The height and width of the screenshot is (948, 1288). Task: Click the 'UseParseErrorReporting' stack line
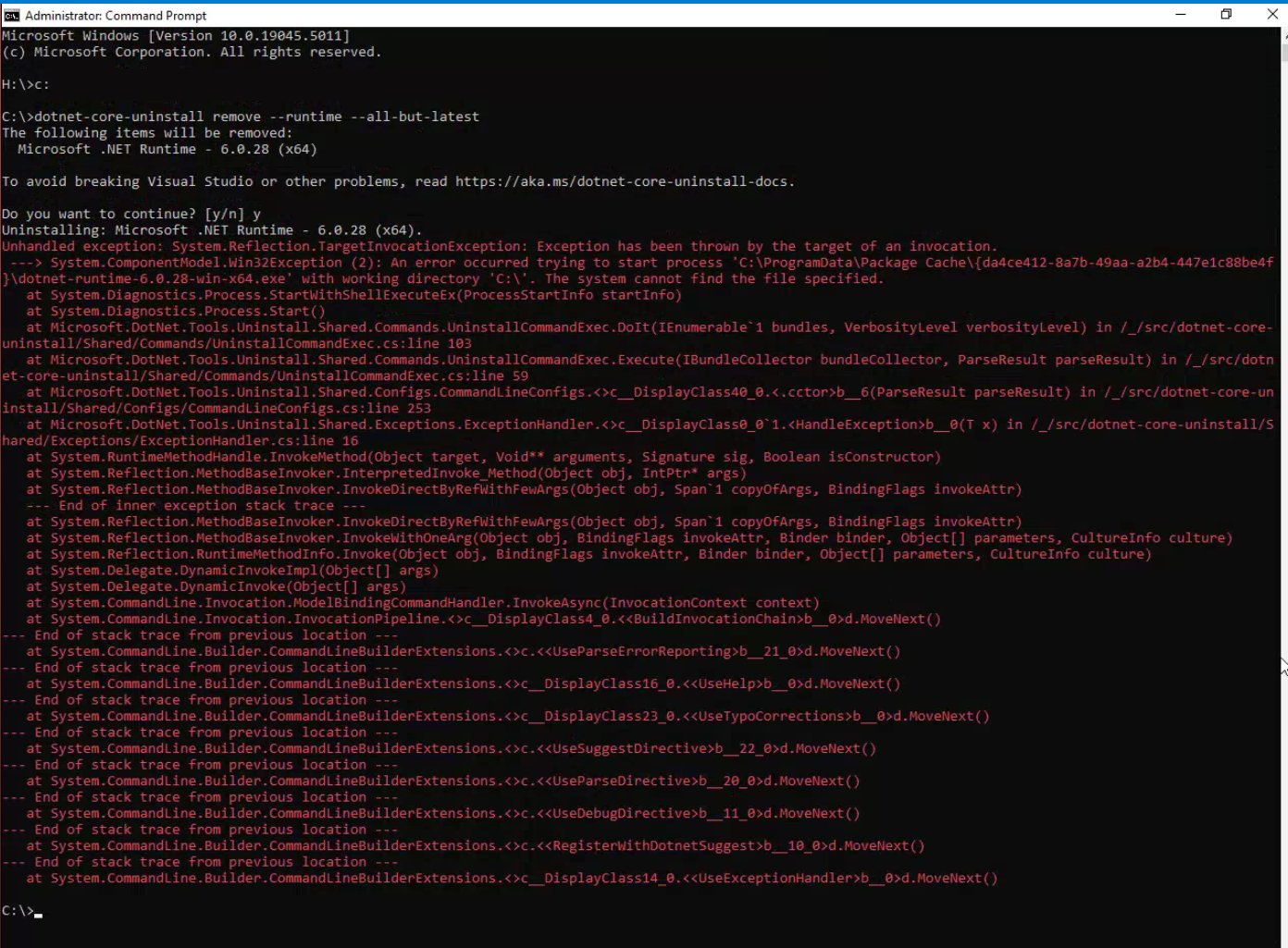click(463, 651)
